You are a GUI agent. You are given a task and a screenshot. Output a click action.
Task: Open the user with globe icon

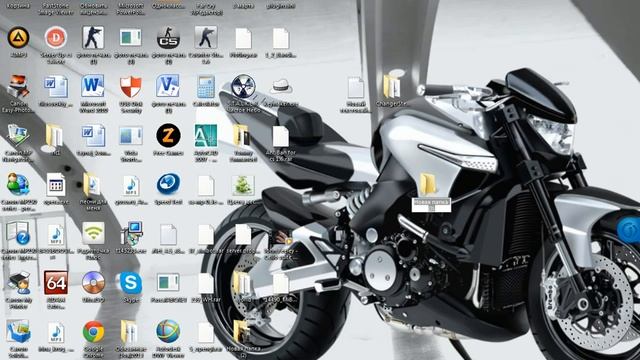tap(18, 184)
